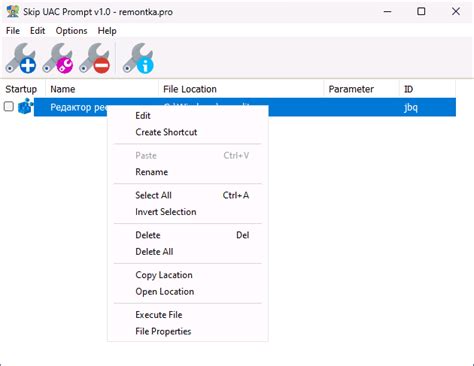Click the info wrench icon
The height and width of the screenshot is (366, 474).
pos(138,58)
